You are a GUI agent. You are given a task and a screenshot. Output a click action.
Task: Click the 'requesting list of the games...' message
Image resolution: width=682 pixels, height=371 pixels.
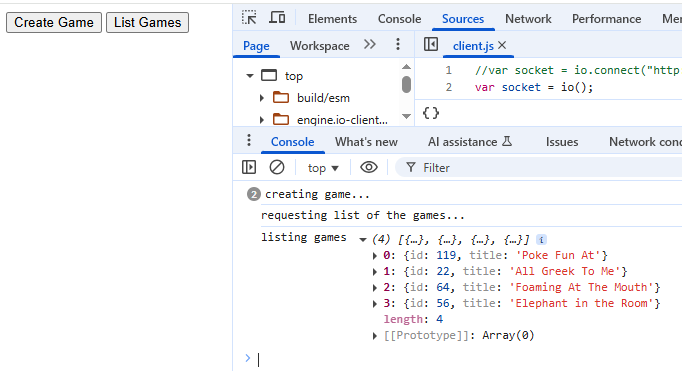[x=363, y=215]
